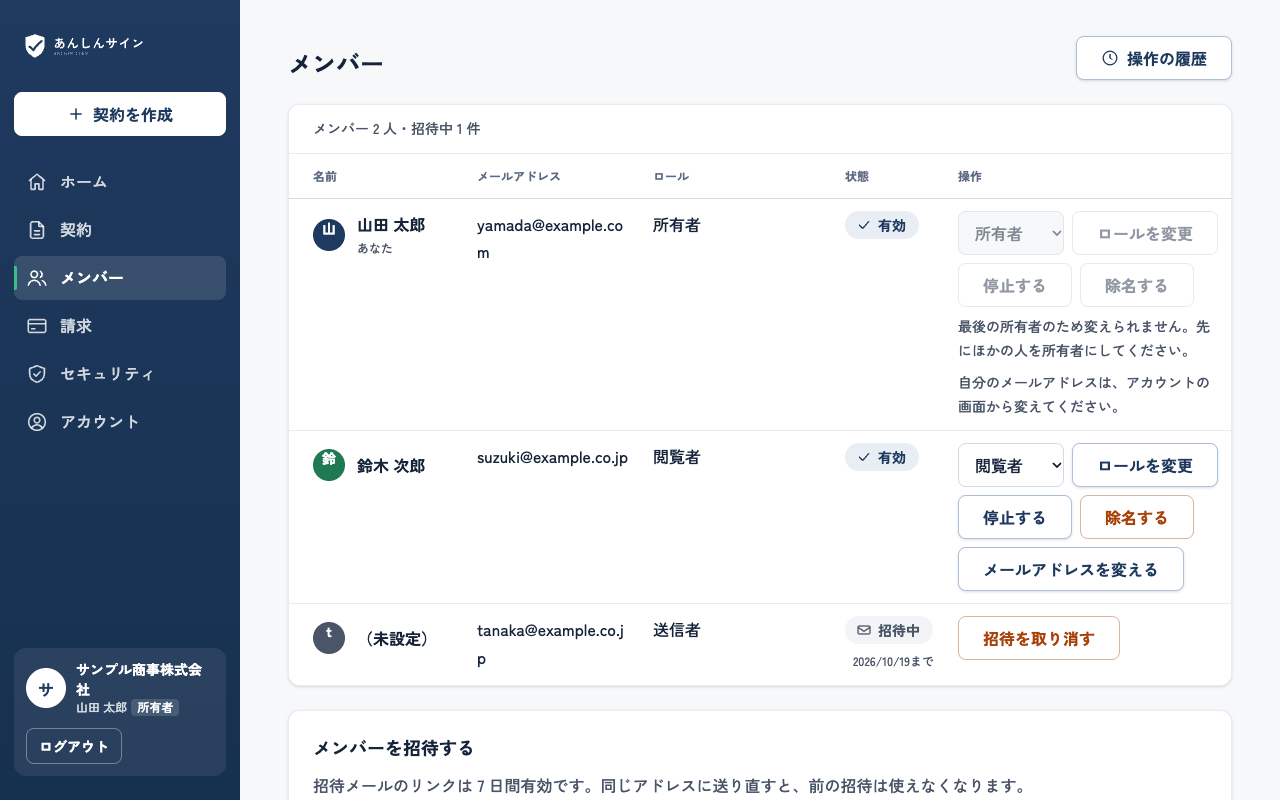The image size is (1280, 800).
Task: Click the people icon beside メンバー
Action: (x=37, y=278)
